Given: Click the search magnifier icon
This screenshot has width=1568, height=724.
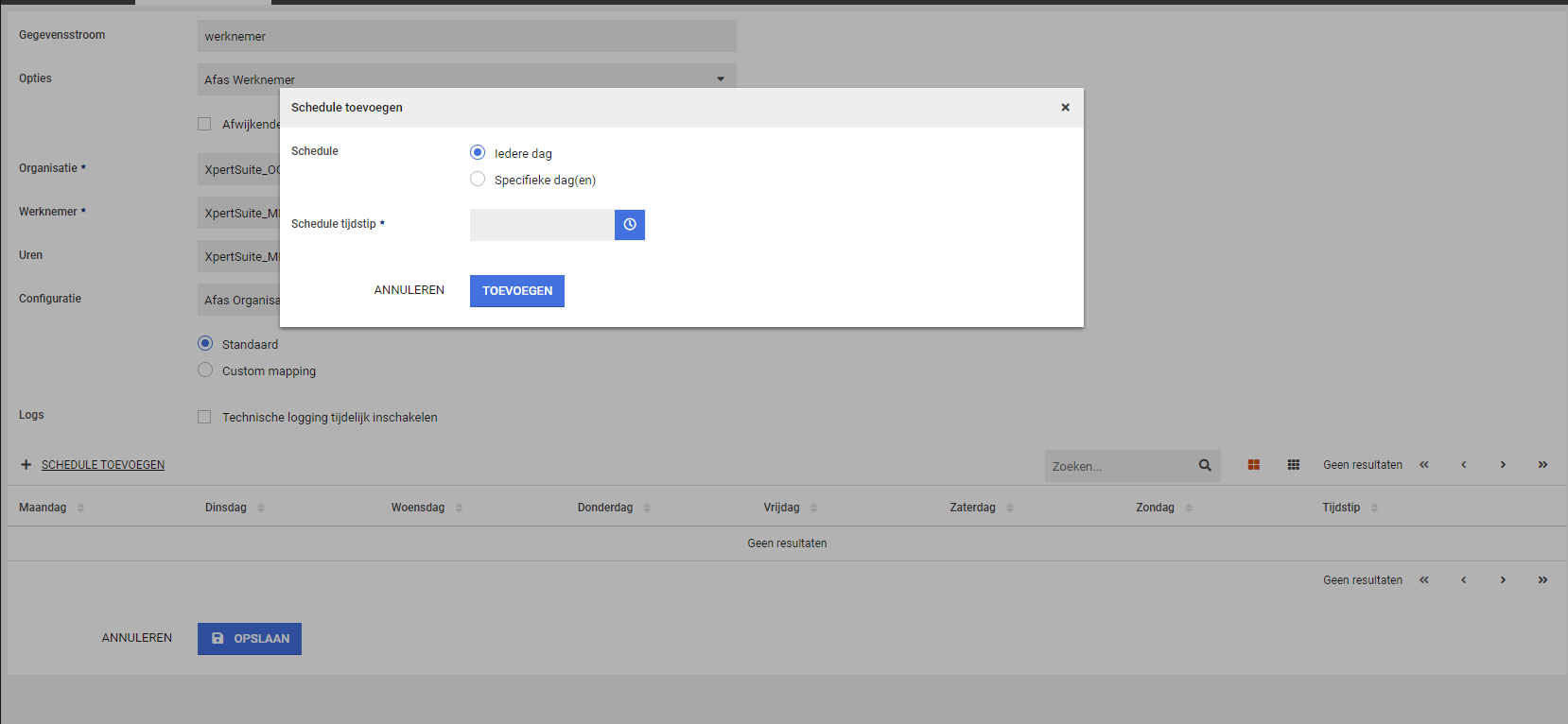Looking at the screenshot, I should [x=1205, y=465].
